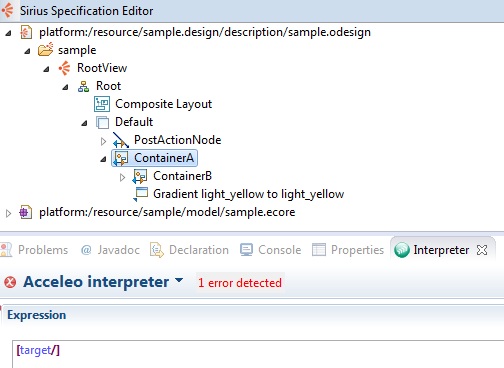
Task: Close the Interpreter view tab
Action: click(482, 250)
